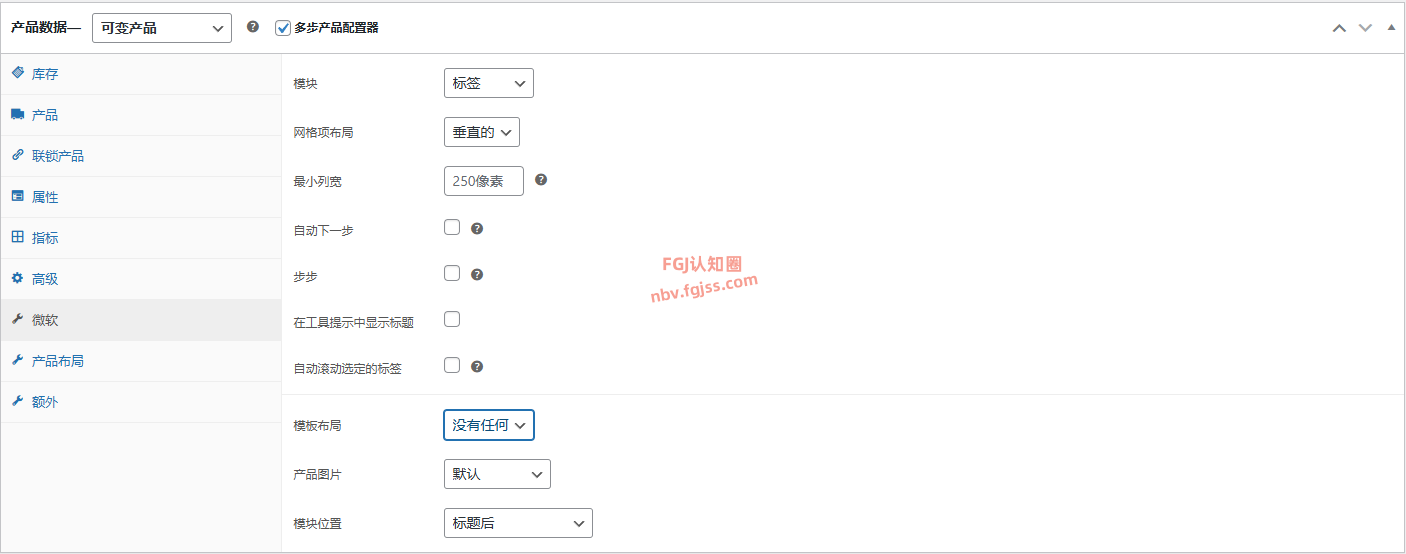Uncheck the 多步产品配置器 checkbox
The height and width of the screenshot is (554, 1406).
point(283,28)
